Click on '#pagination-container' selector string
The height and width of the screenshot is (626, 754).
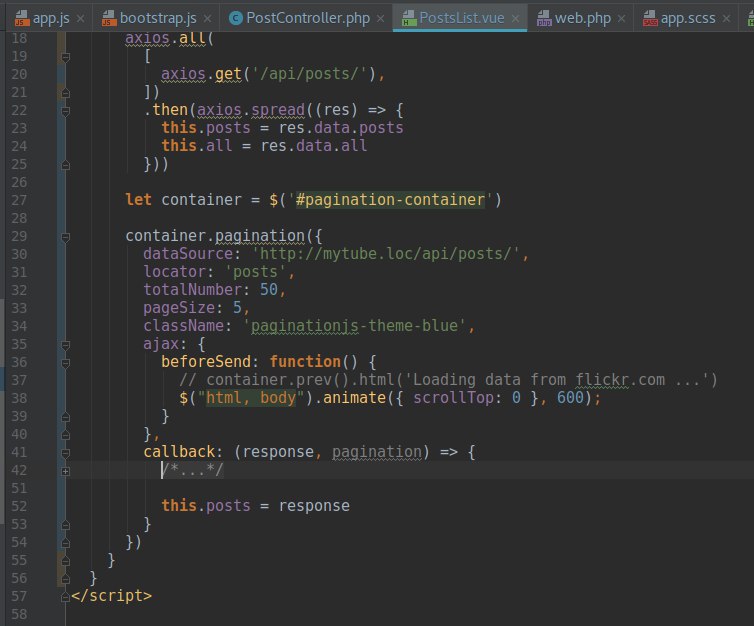(390, 200)
